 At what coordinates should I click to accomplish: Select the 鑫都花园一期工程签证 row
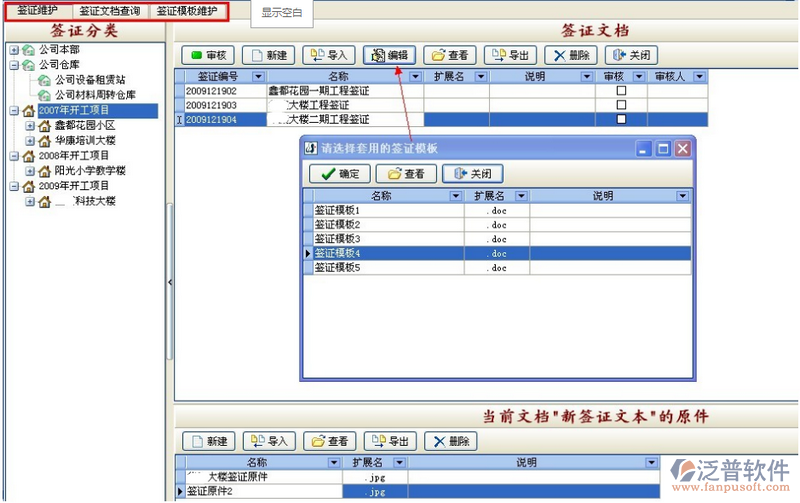[x=441, y=91]
